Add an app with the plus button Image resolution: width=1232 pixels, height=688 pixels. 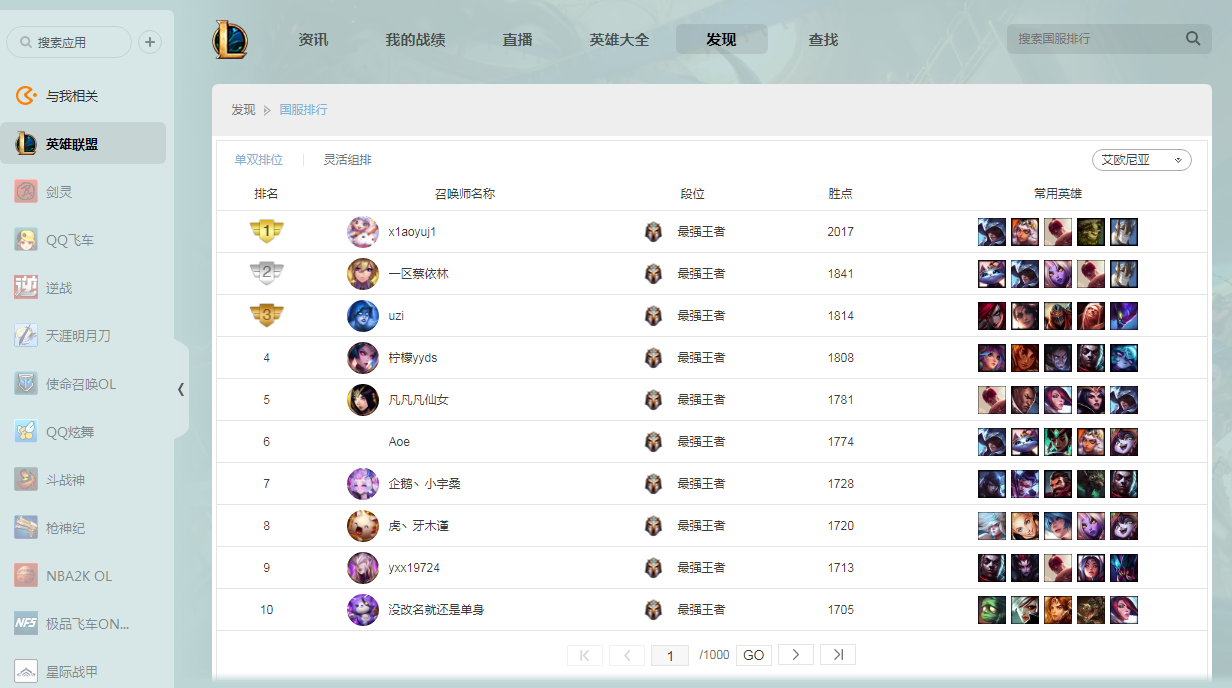point(150,42)
